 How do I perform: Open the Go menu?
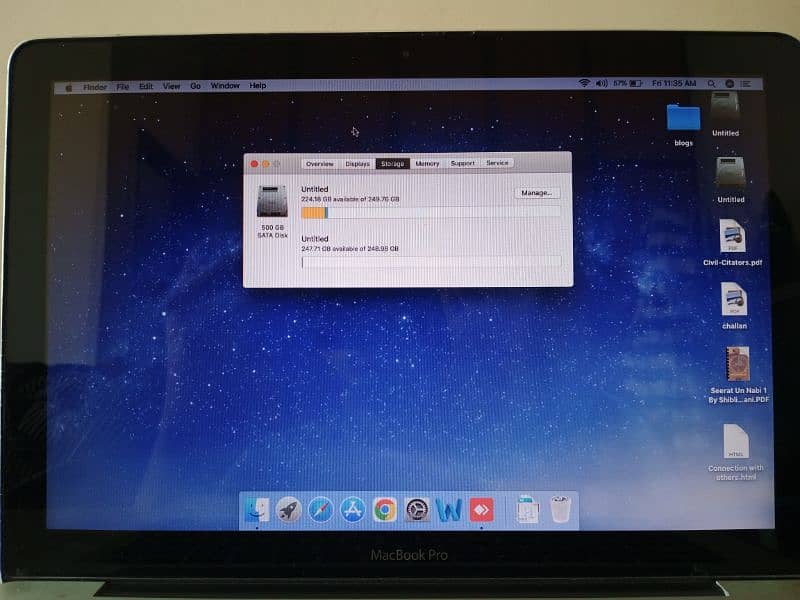(195, 86)
